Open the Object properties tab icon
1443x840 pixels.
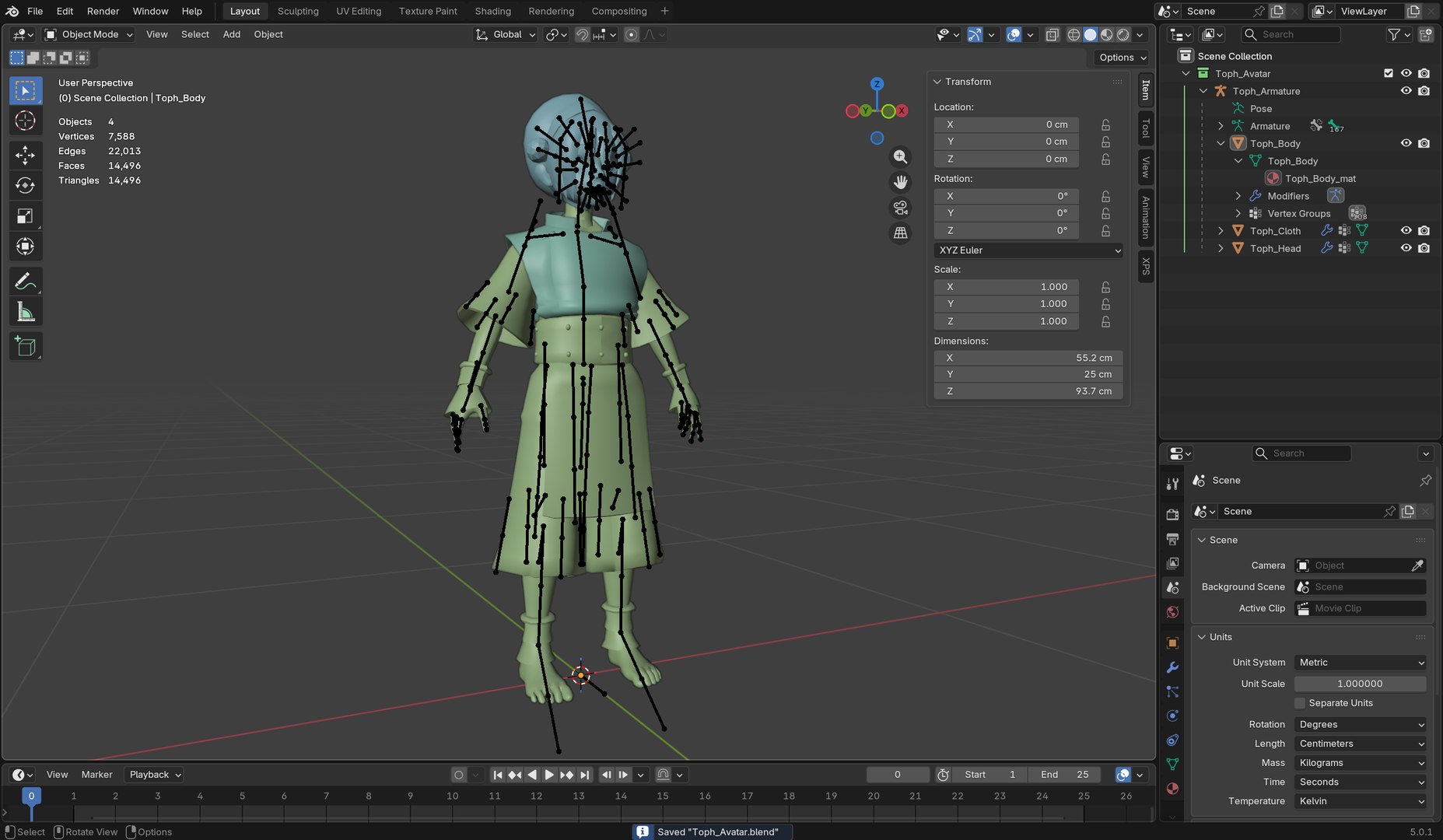1172,643
